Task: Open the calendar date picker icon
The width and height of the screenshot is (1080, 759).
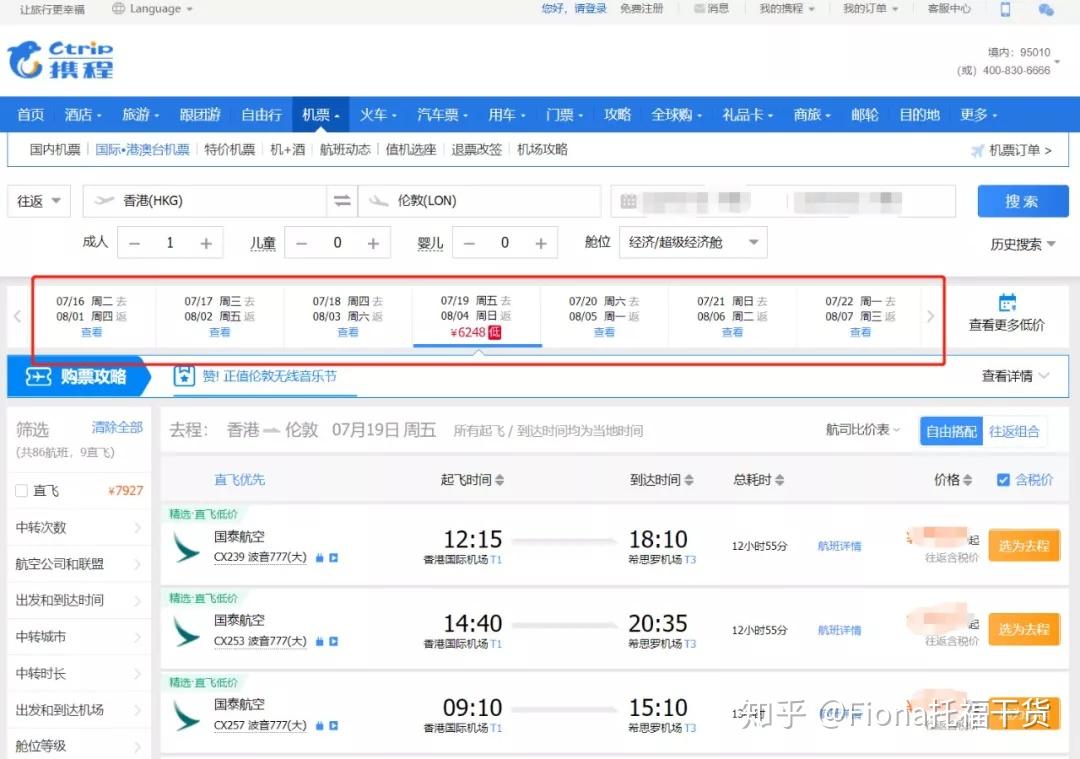Action: click(x=628, y=201)
